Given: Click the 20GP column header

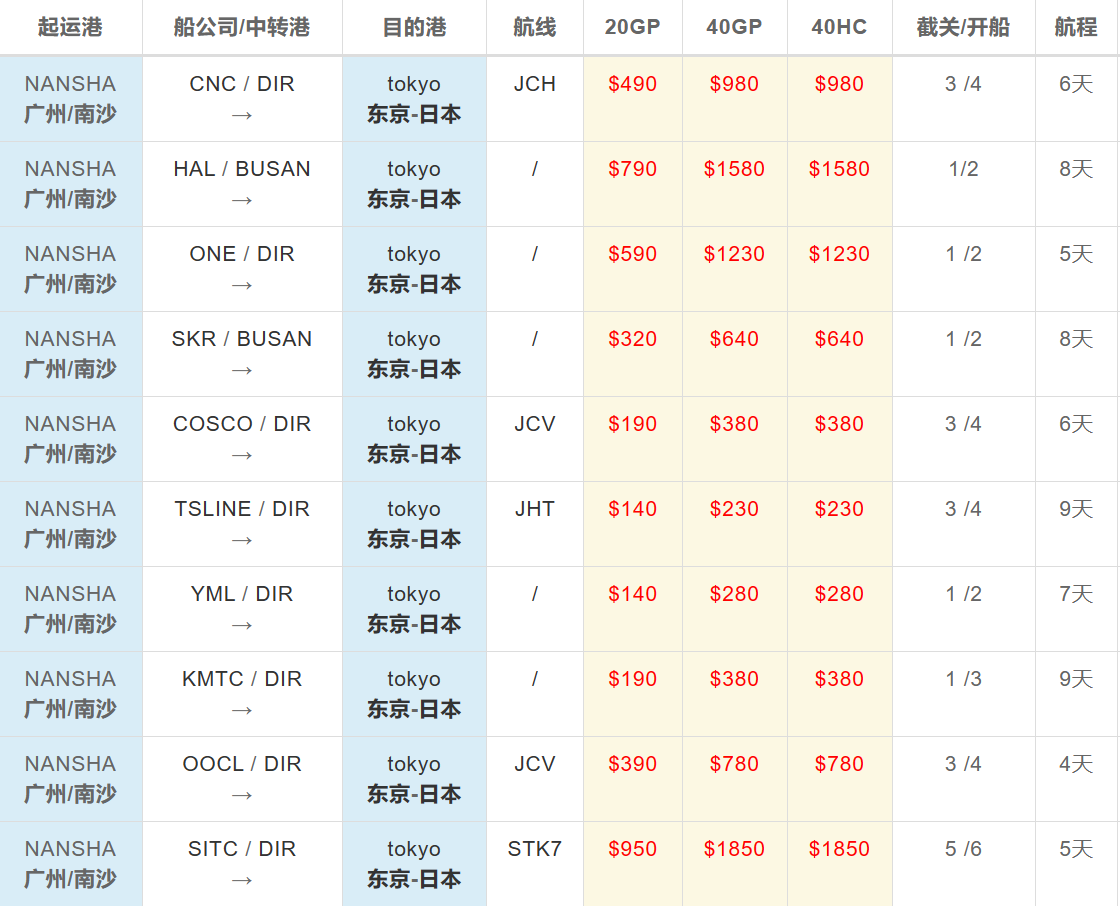Looking at the screenshot, I should coord(632,27).
